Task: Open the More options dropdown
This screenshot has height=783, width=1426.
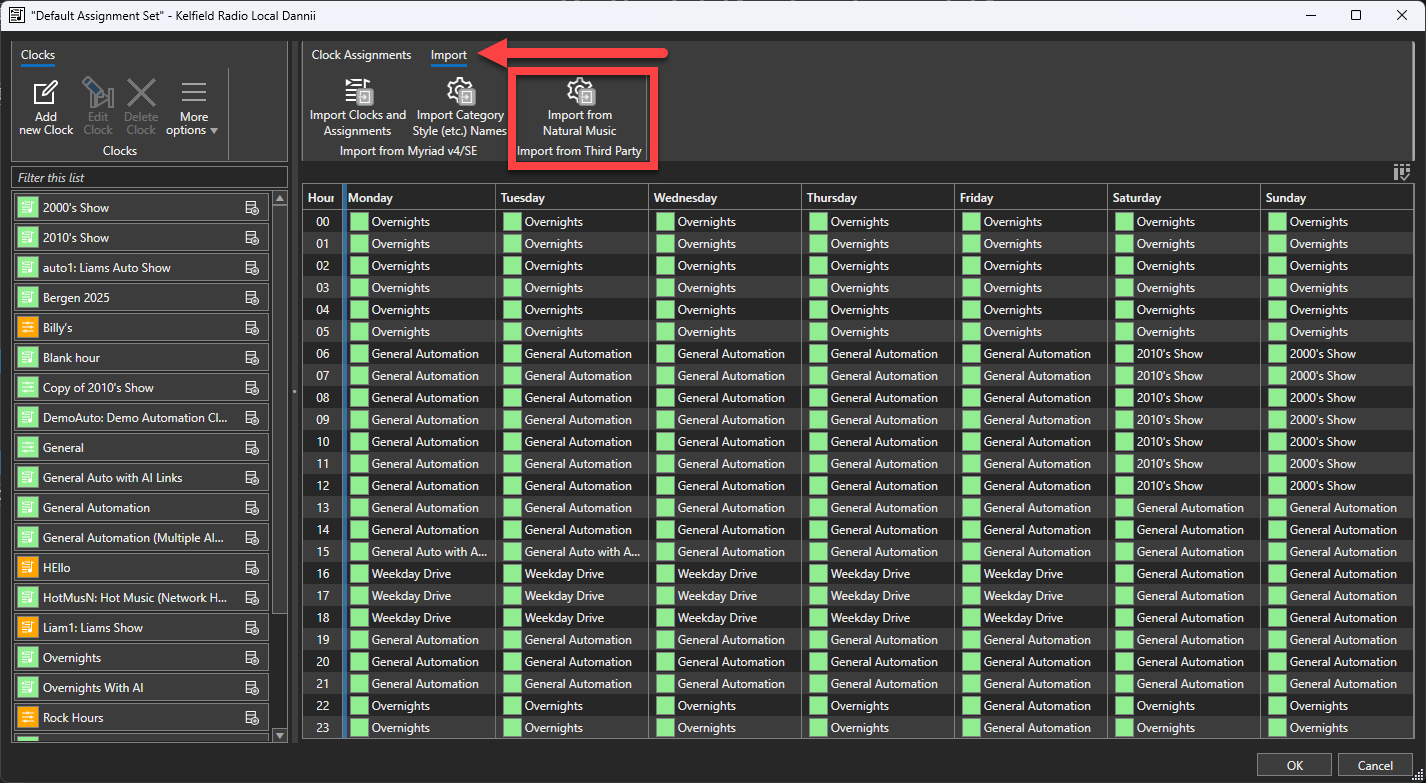Action: [193, 108]
